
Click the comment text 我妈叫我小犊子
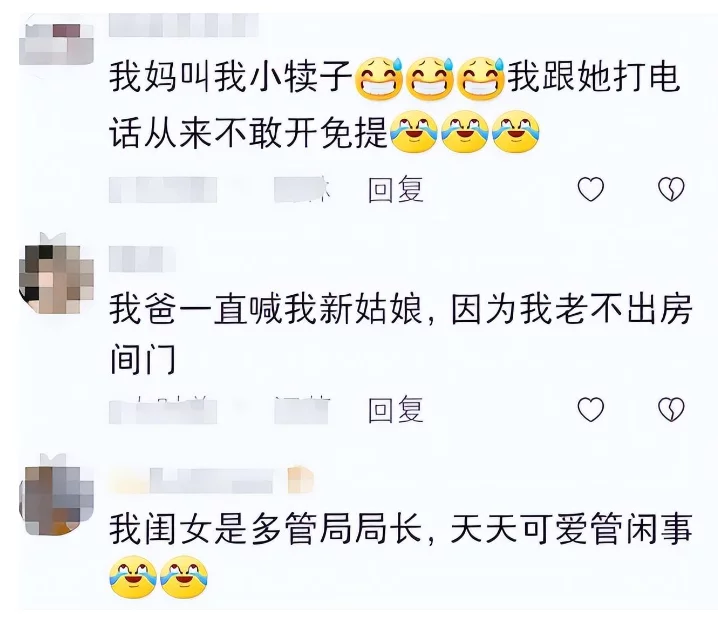click(231, 77)
